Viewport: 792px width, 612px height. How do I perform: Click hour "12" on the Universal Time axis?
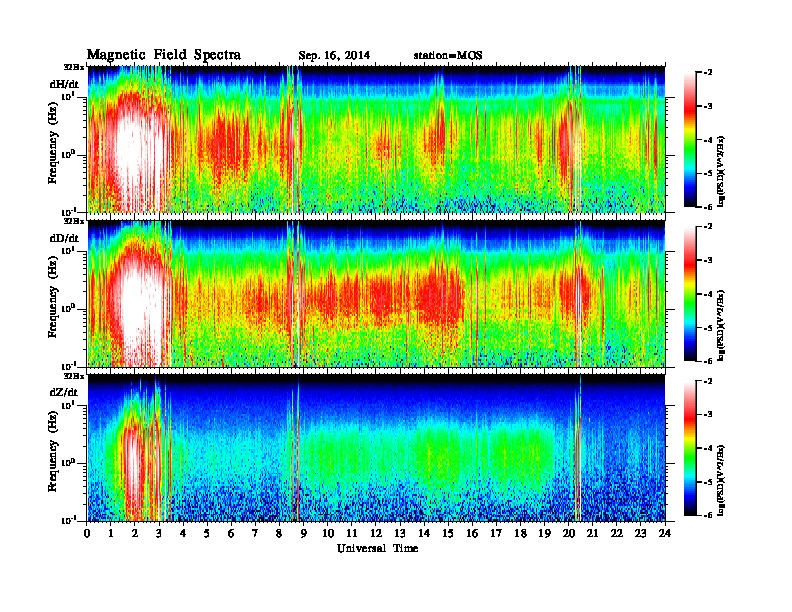click(x=376, y=534)
